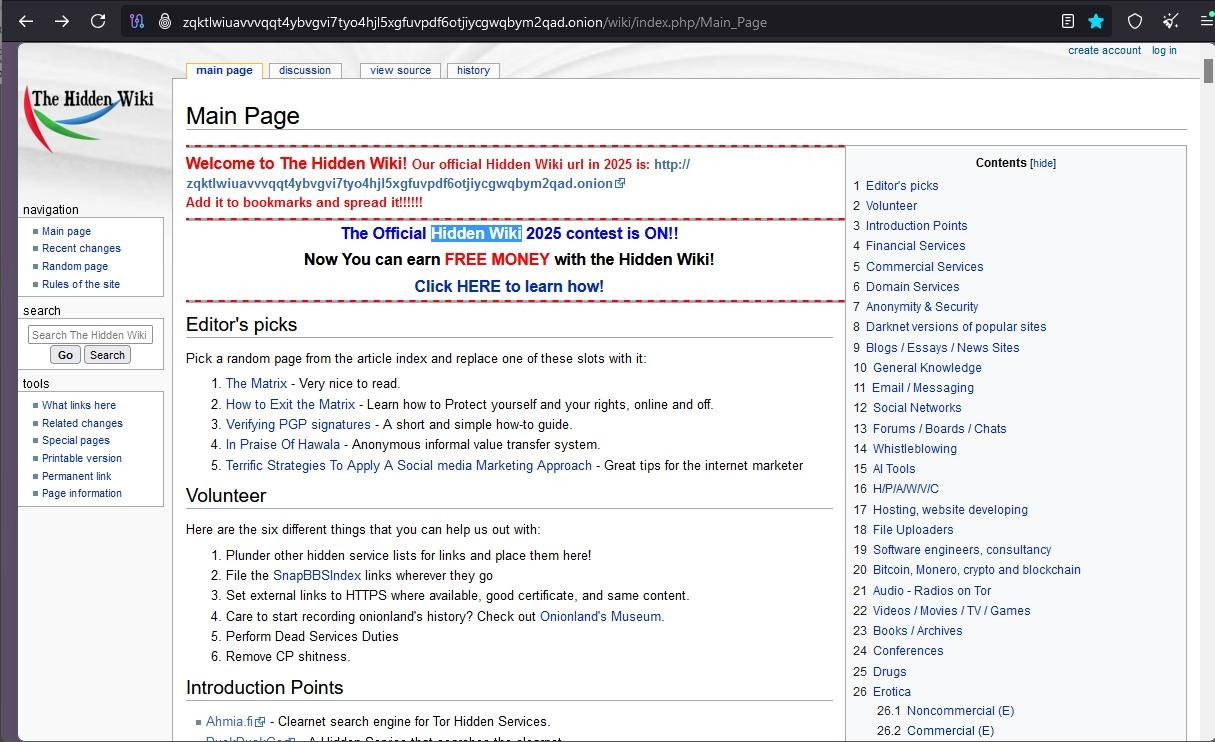The width and height of the screenshot is (1215, 742).
Task: Click the onion padlock in the address bar
Action: pyautogui.click(x=165, y=20)
